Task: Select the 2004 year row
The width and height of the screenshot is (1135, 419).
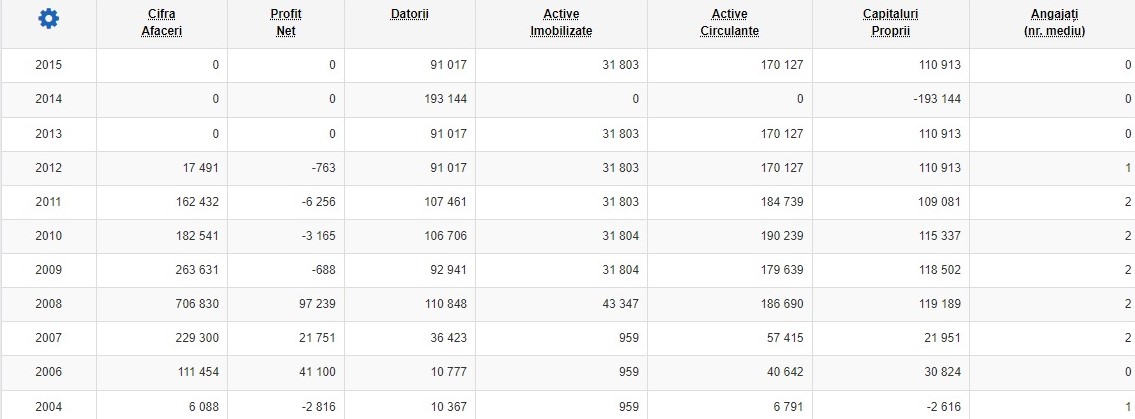Action: click(x=568, y=407)
